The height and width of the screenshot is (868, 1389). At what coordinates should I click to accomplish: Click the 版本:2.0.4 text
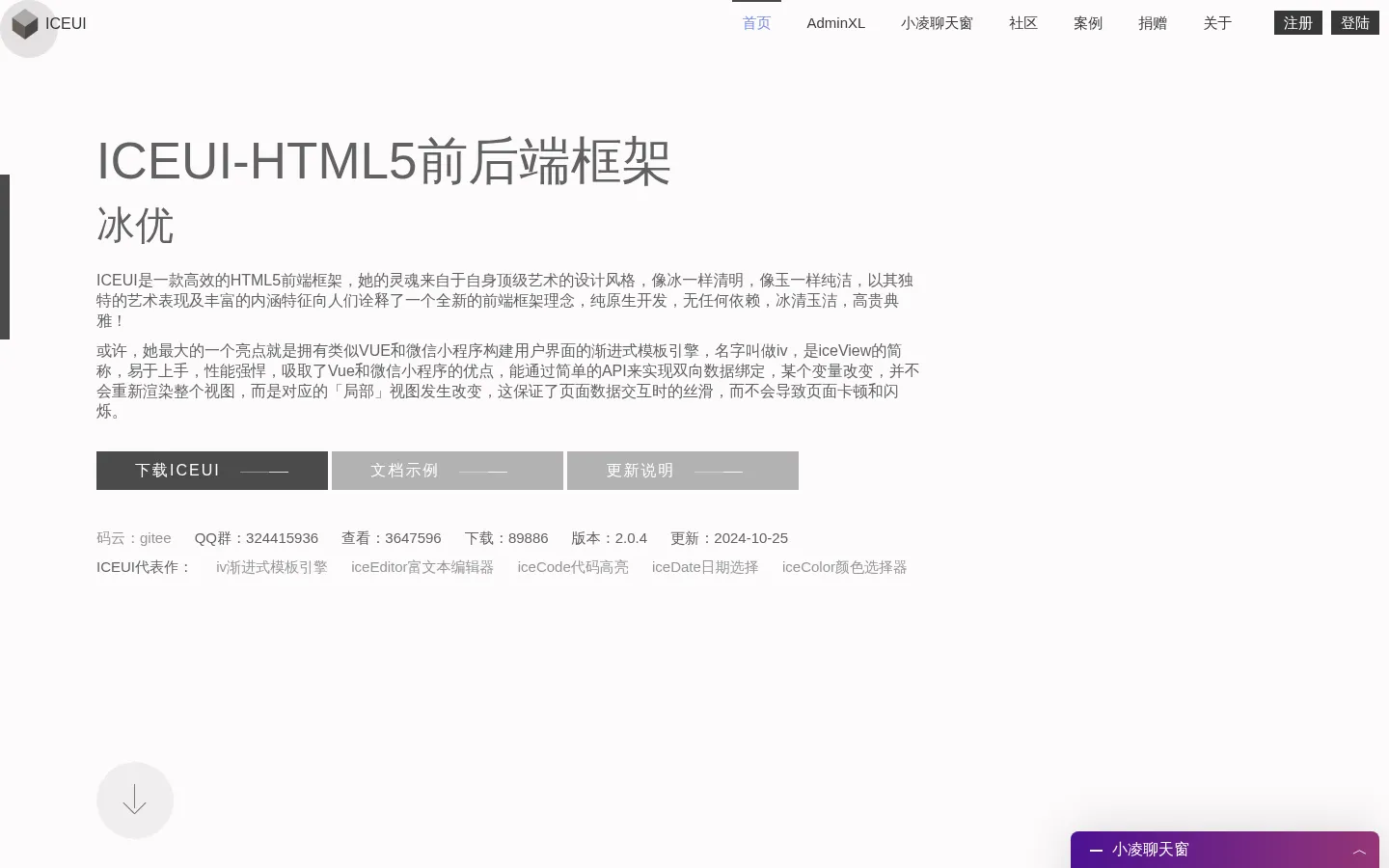tap(610, 538)
